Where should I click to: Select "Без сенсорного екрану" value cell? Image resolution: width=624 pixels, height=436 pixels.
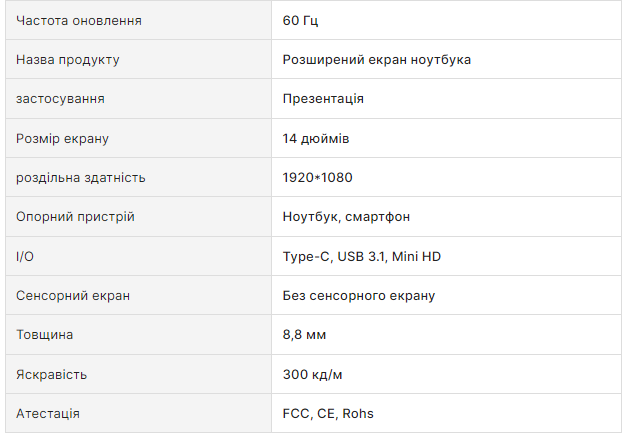pyautogui.click(x=358, y=296)
